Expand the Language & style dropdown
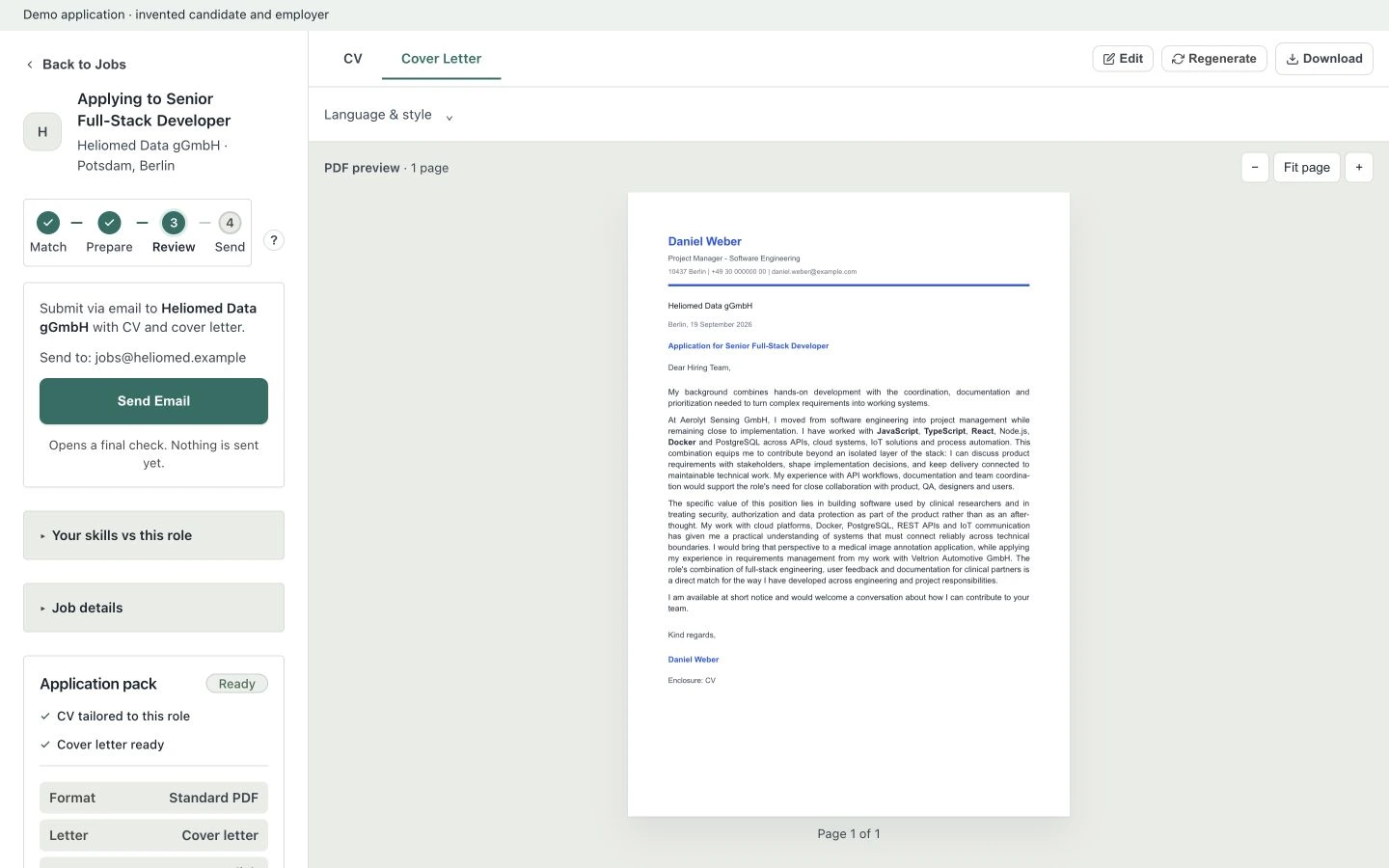1389x868 pixels. pos(389,115)
